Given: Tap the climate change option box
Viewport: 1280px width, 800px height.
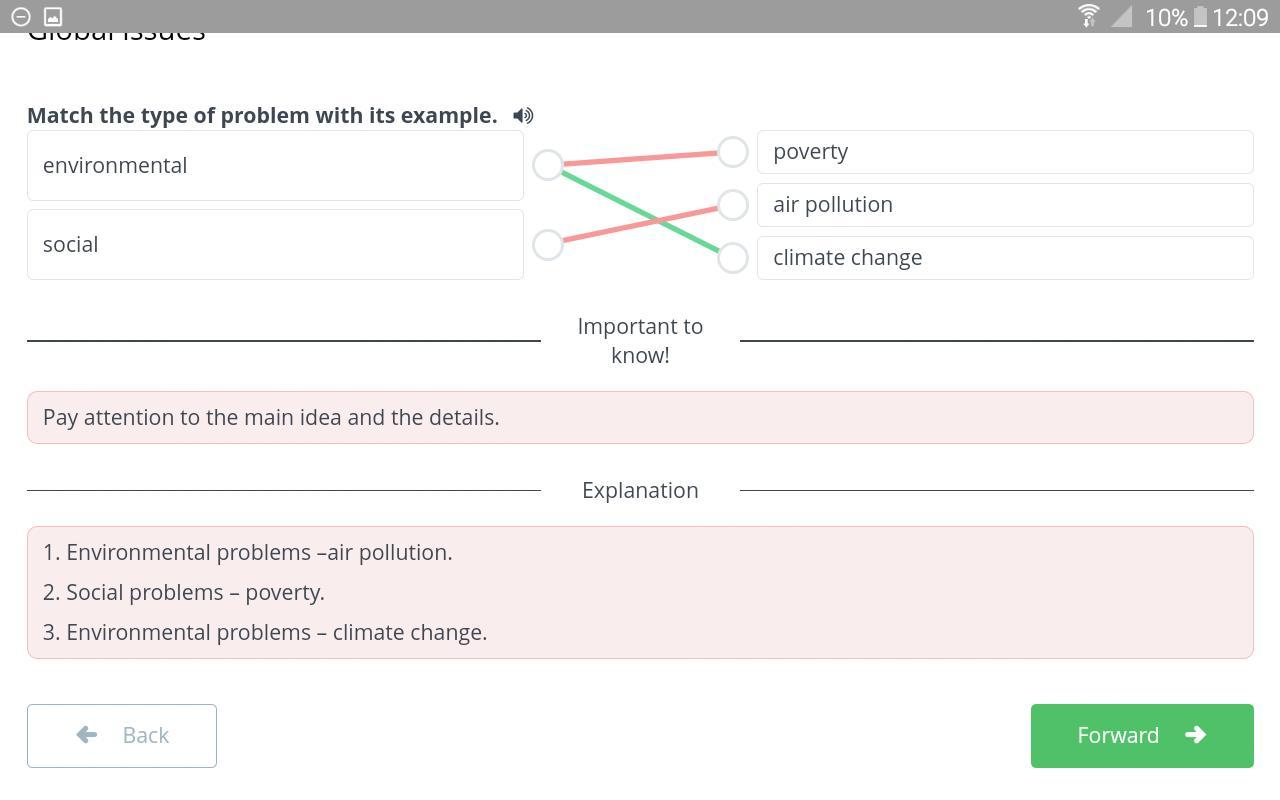Looking at the screenshot, I should click(1005, 258).
